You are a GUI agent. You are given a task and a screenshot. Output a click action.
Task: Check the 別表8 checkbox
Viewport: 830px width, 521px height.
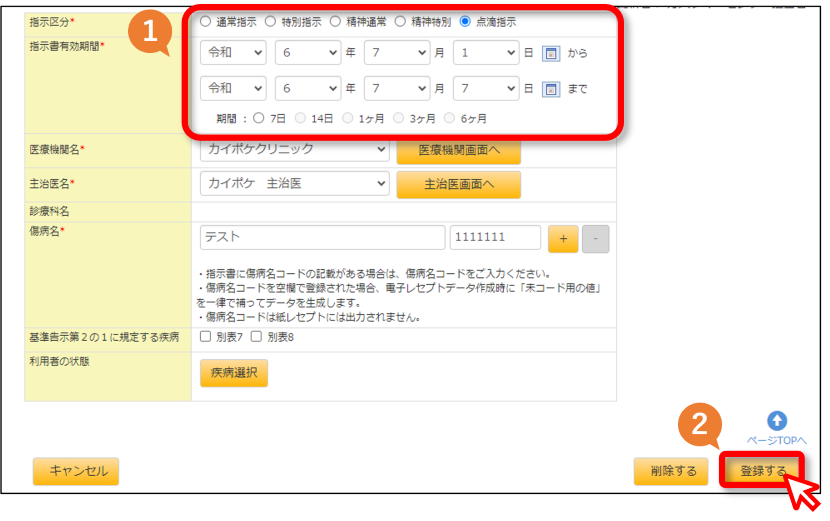tap(256, 337)
